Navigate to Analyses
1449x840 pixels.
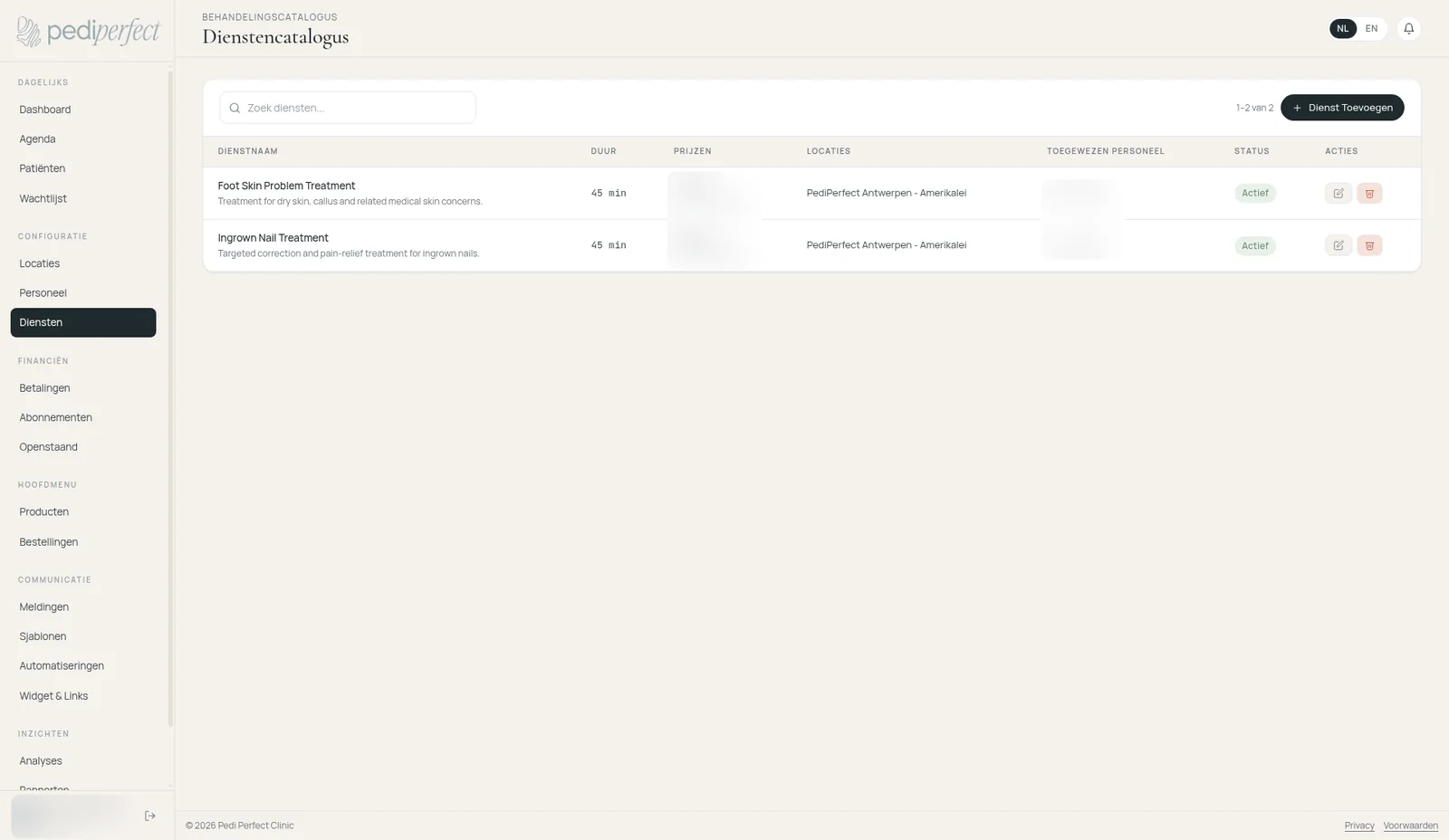(83, 761)
